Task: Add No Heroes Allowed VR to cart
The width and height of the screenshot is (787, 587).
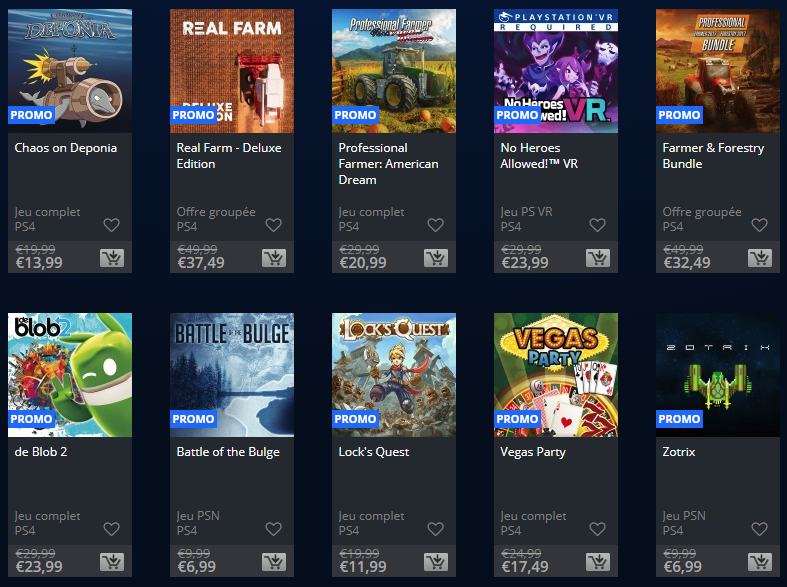Action: pyautogui.click(x=598, y=258)
